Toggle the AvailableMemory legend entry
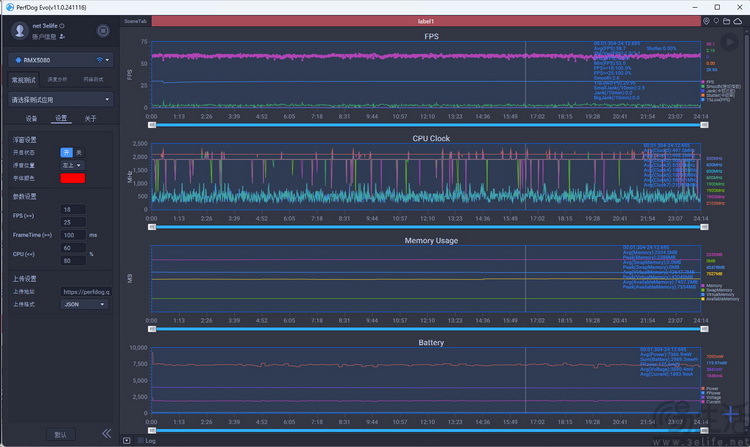The image size is (750, 447). pyautogui.click(x=720, y=299)
